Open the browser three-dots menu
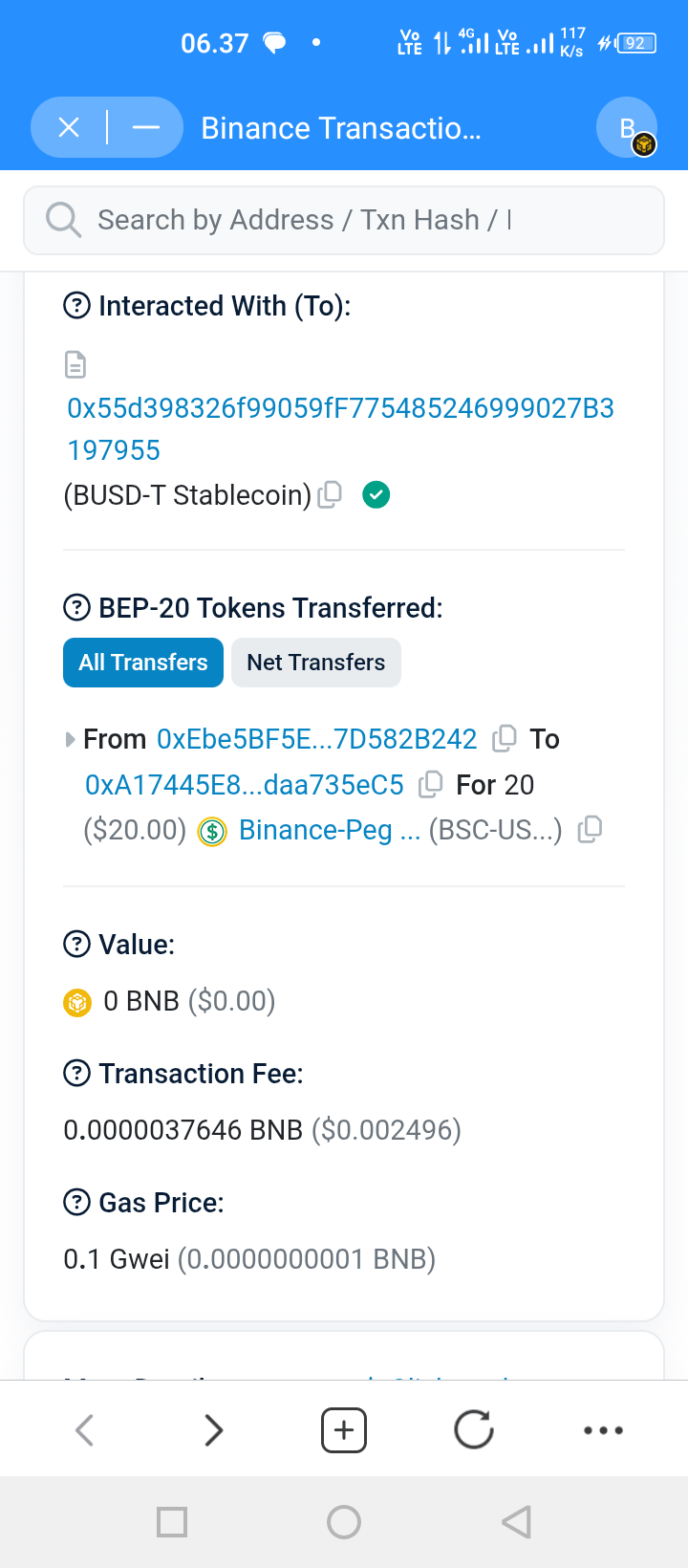 coord(603,1430)
